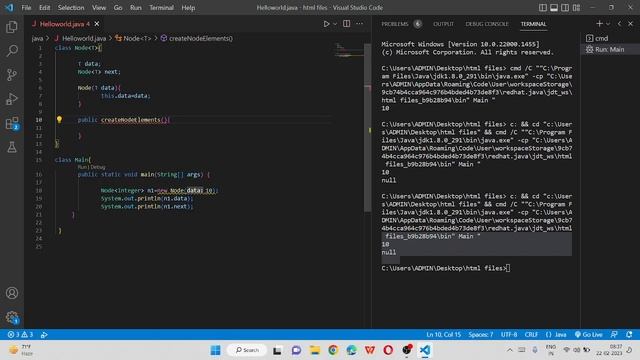Open the View menu
This screenshot has width=640, height=360.
point(99,8)
